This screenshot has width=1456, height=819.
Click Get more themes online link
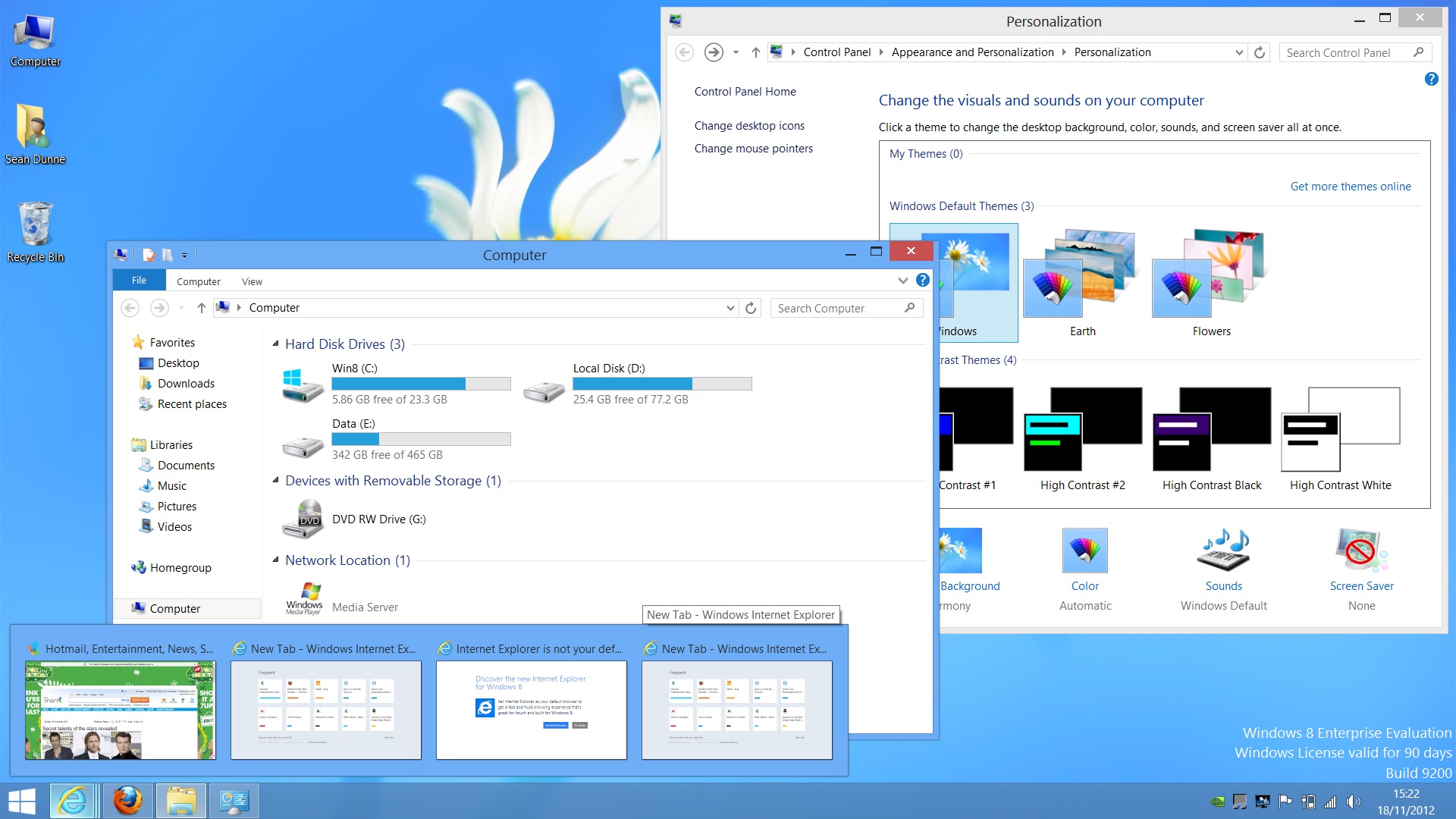(1351, 187)
